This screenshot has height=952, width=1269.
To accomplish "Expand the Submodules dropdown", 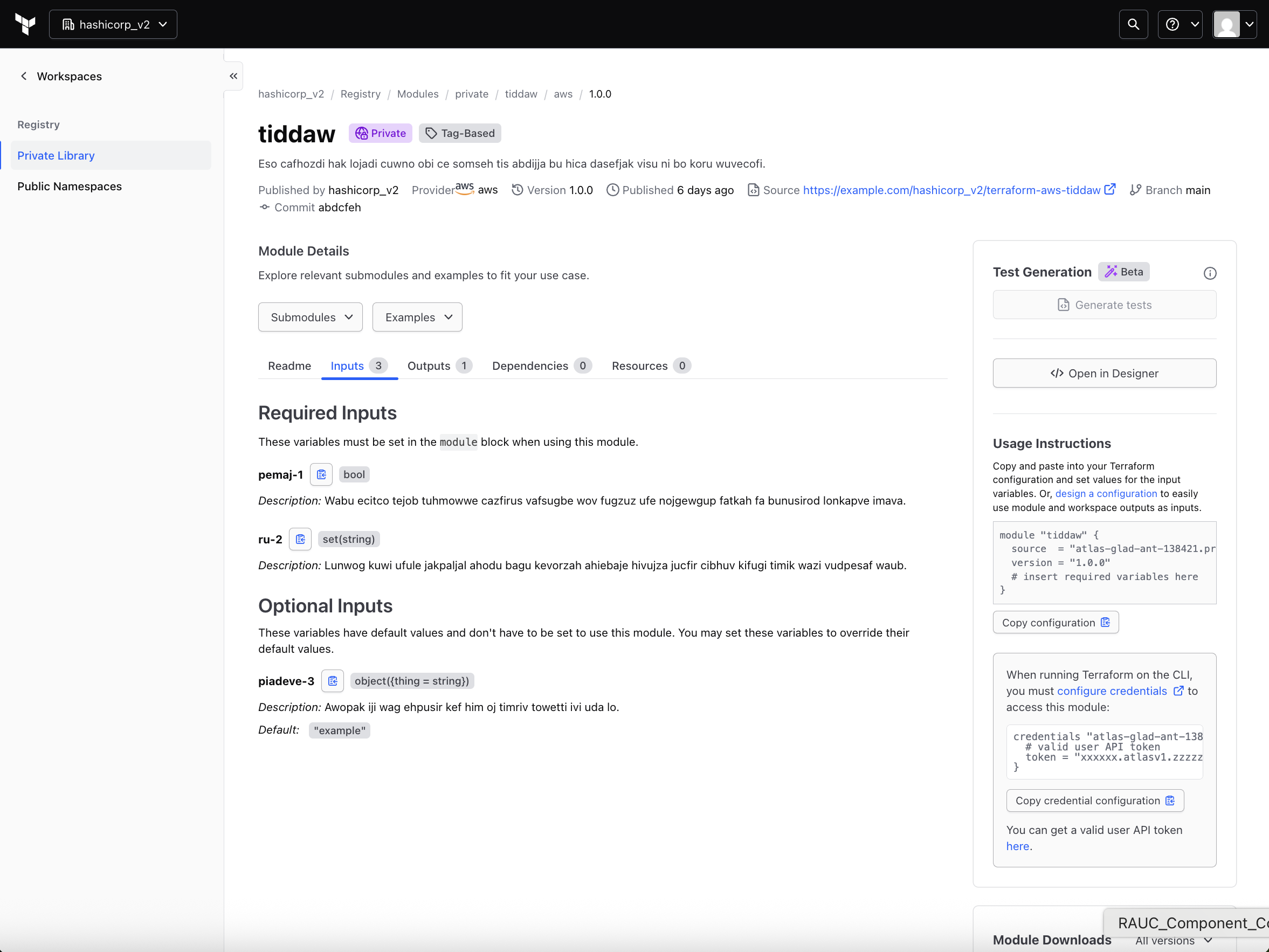I will [311, 318].
